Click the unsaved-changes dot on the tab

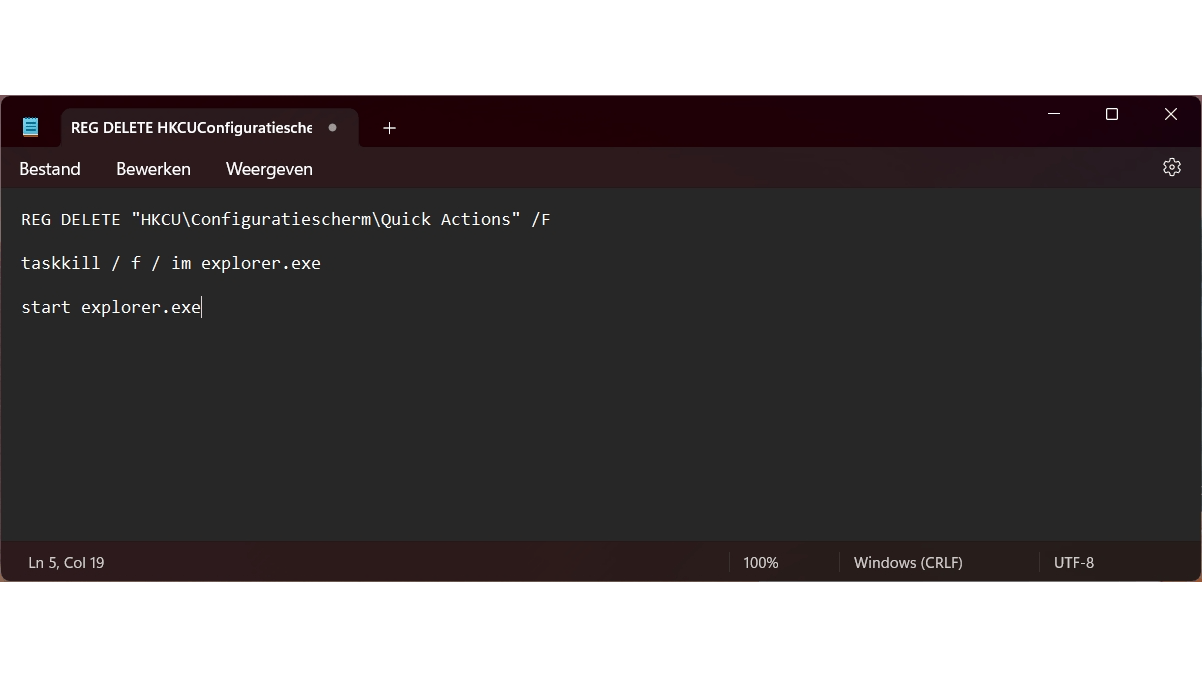click(x=333, y=128)
